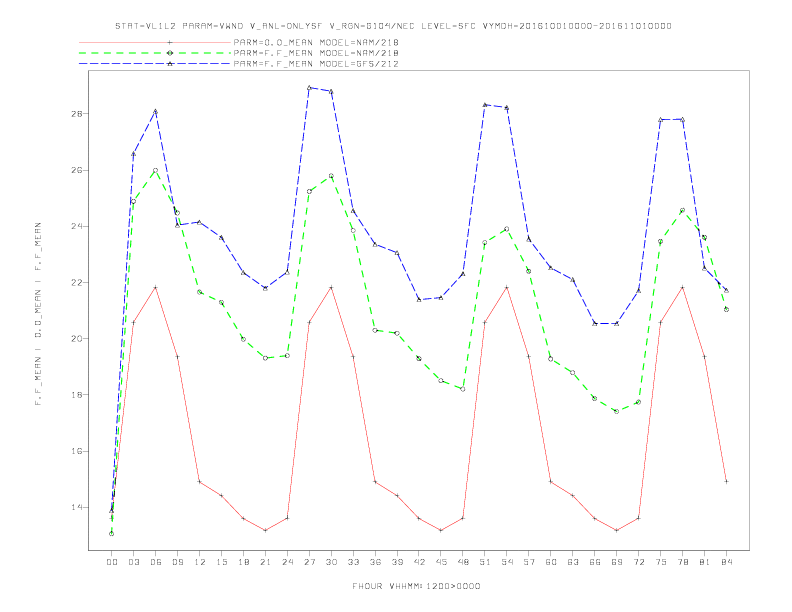Image resolution: width=792 pixels, height=612 pixels.
Task: Click y-axis tick label '26'
Action: tap(77, 170)
